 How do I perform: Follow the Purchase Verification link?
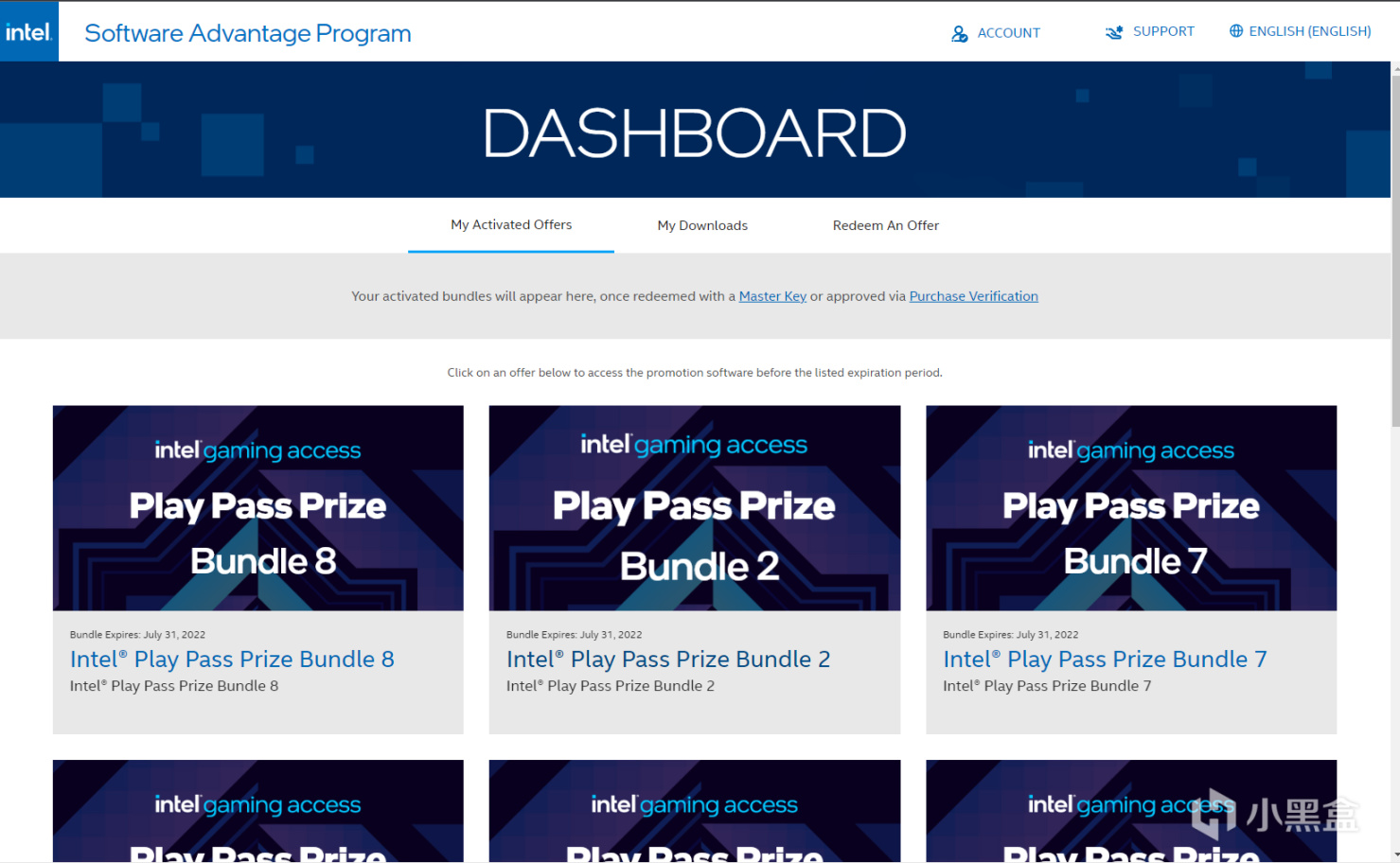pos(973,296)
